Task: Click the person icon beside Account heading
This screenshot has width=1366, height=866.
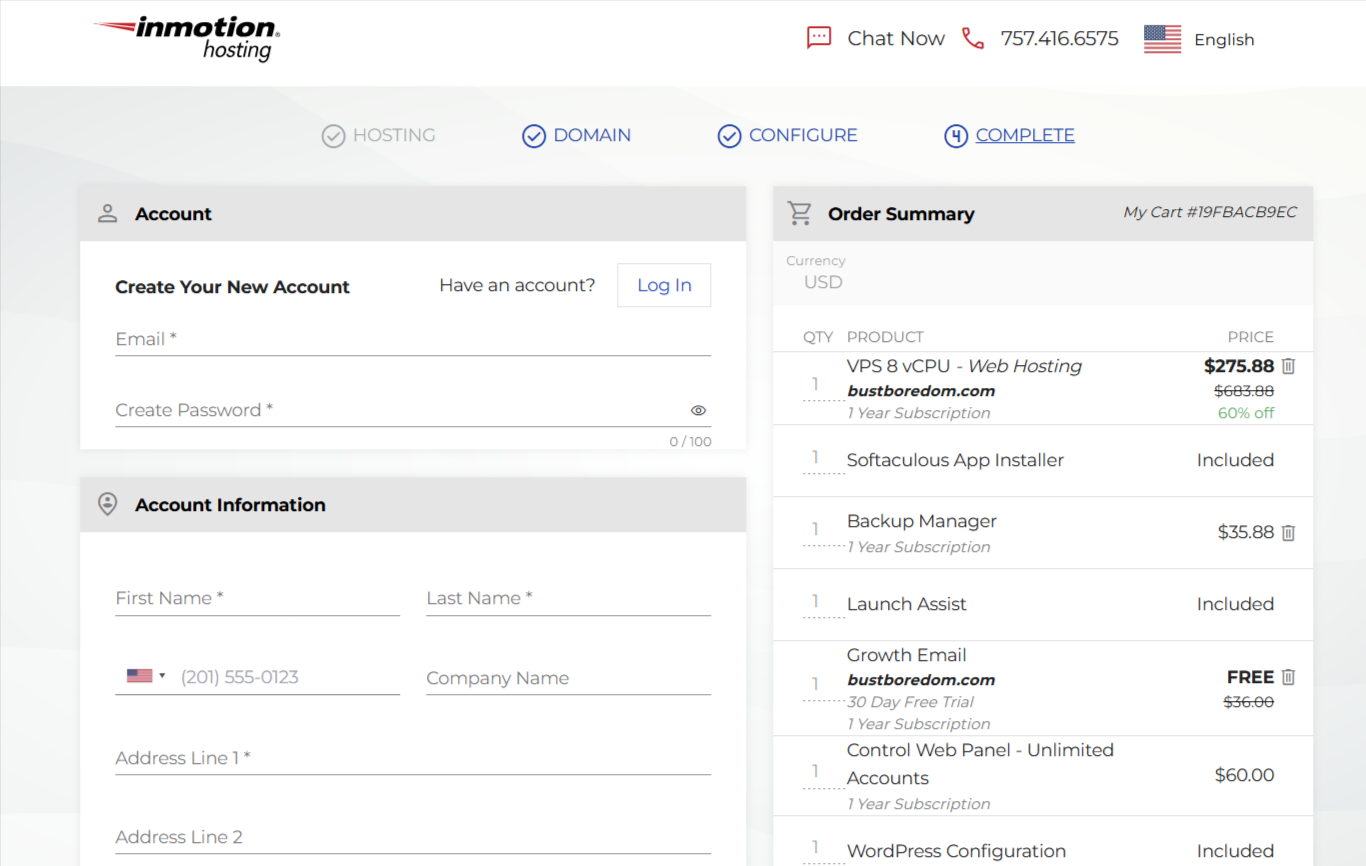Action: click(x=108, y=213)
